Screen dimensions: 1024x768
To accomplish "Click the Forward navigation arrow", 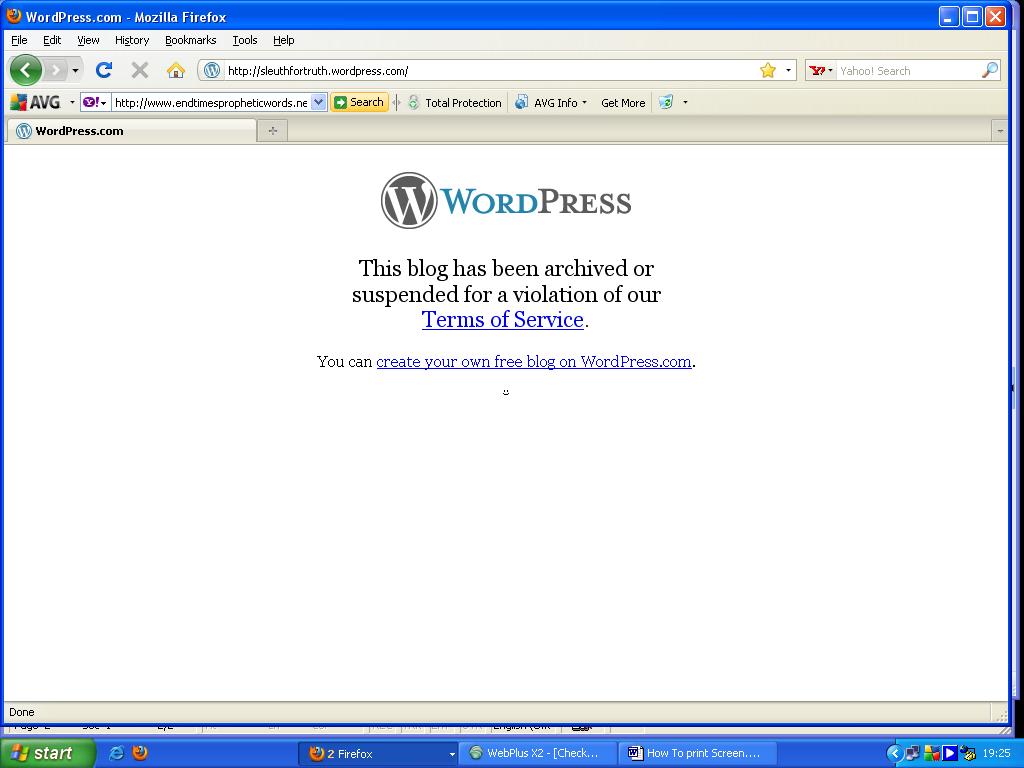I will [x=56, y=70].
